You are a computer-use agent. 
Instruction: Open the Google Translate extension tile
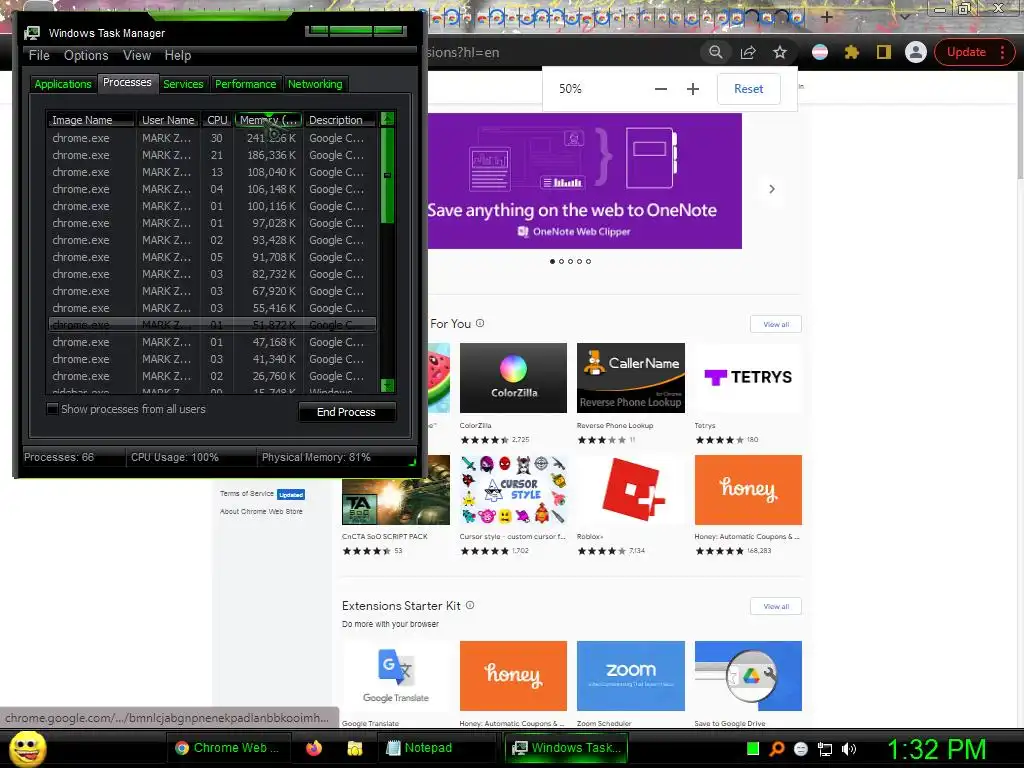click(x=396, y=676)
